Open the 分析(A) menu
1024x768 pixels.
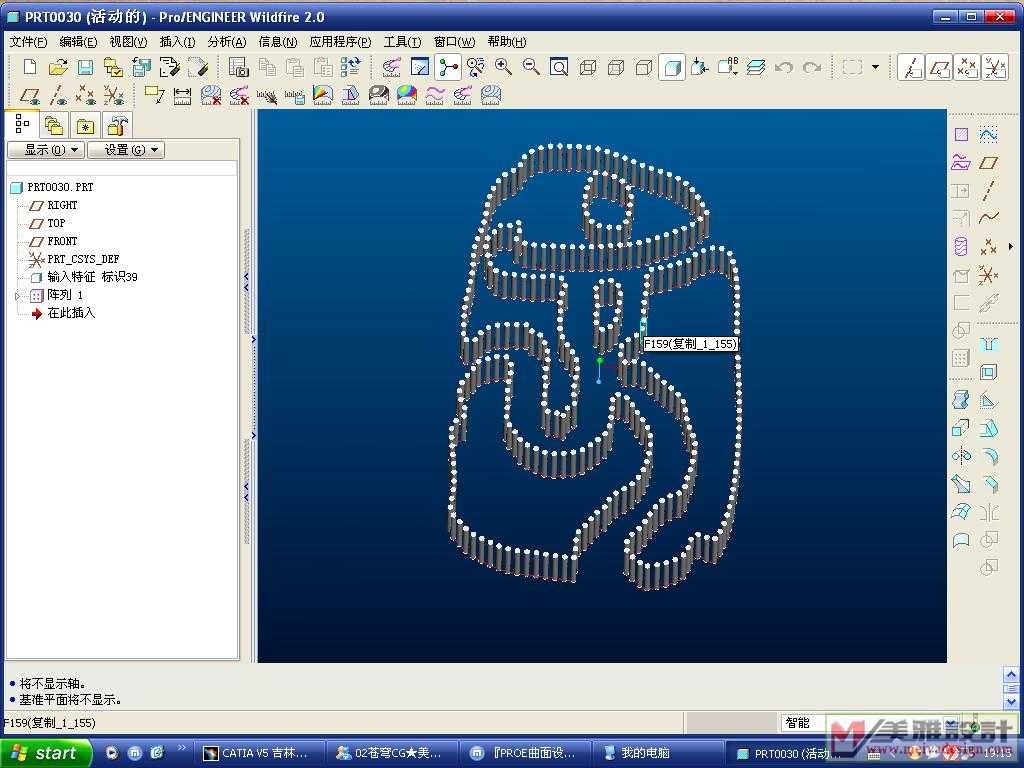[227, 42]
